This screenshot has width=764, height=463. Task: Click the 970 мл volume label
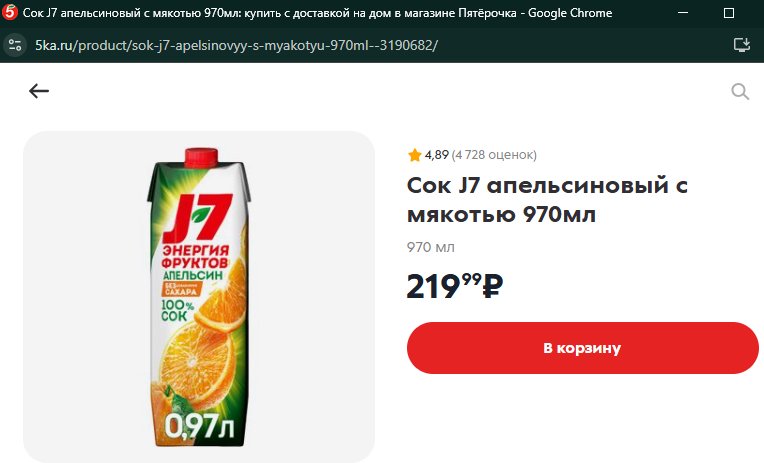[431, 247]
